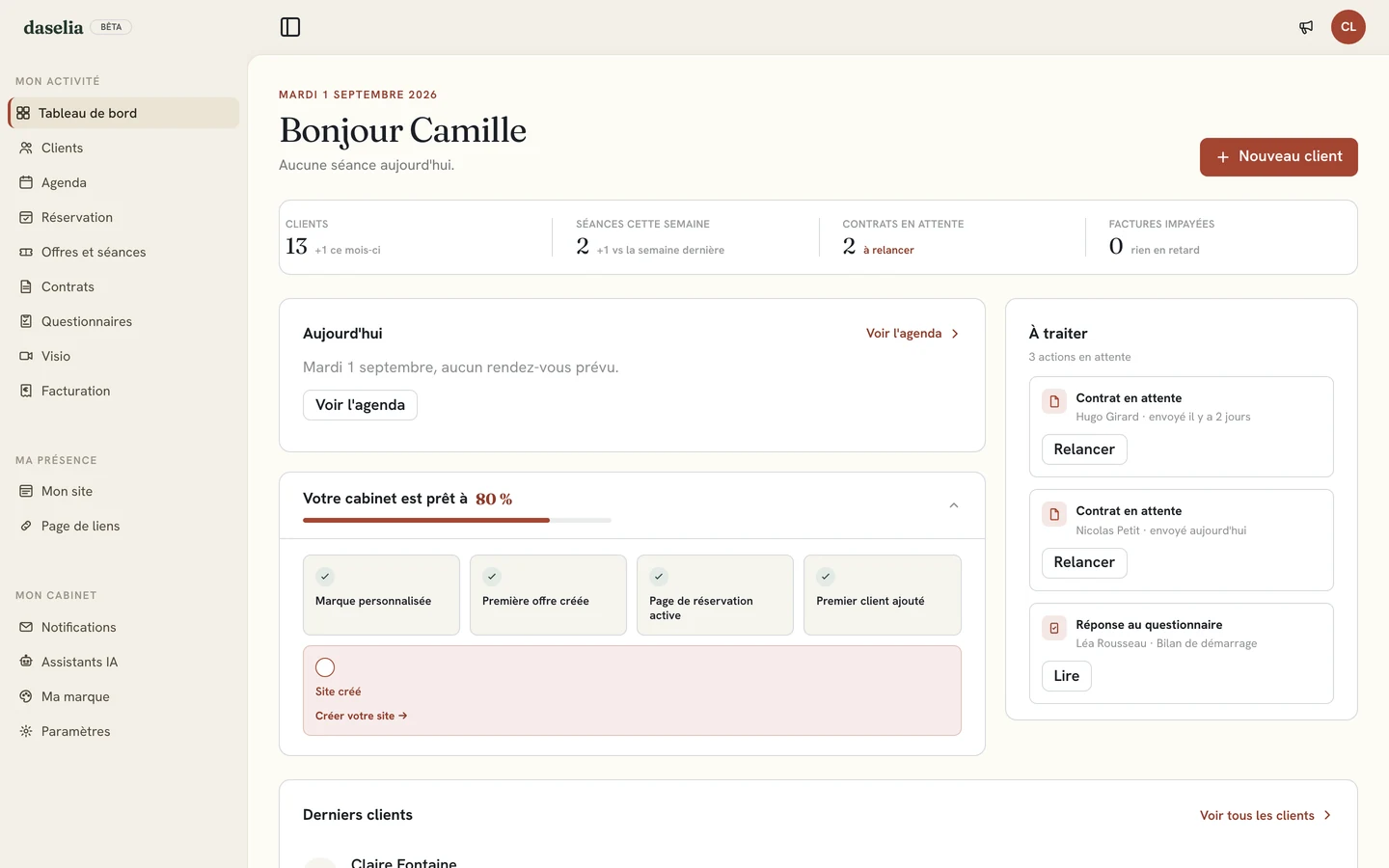
Task: Toggle the sidebar panel icon
Action: pyautogui.click(x=290, y=27)
